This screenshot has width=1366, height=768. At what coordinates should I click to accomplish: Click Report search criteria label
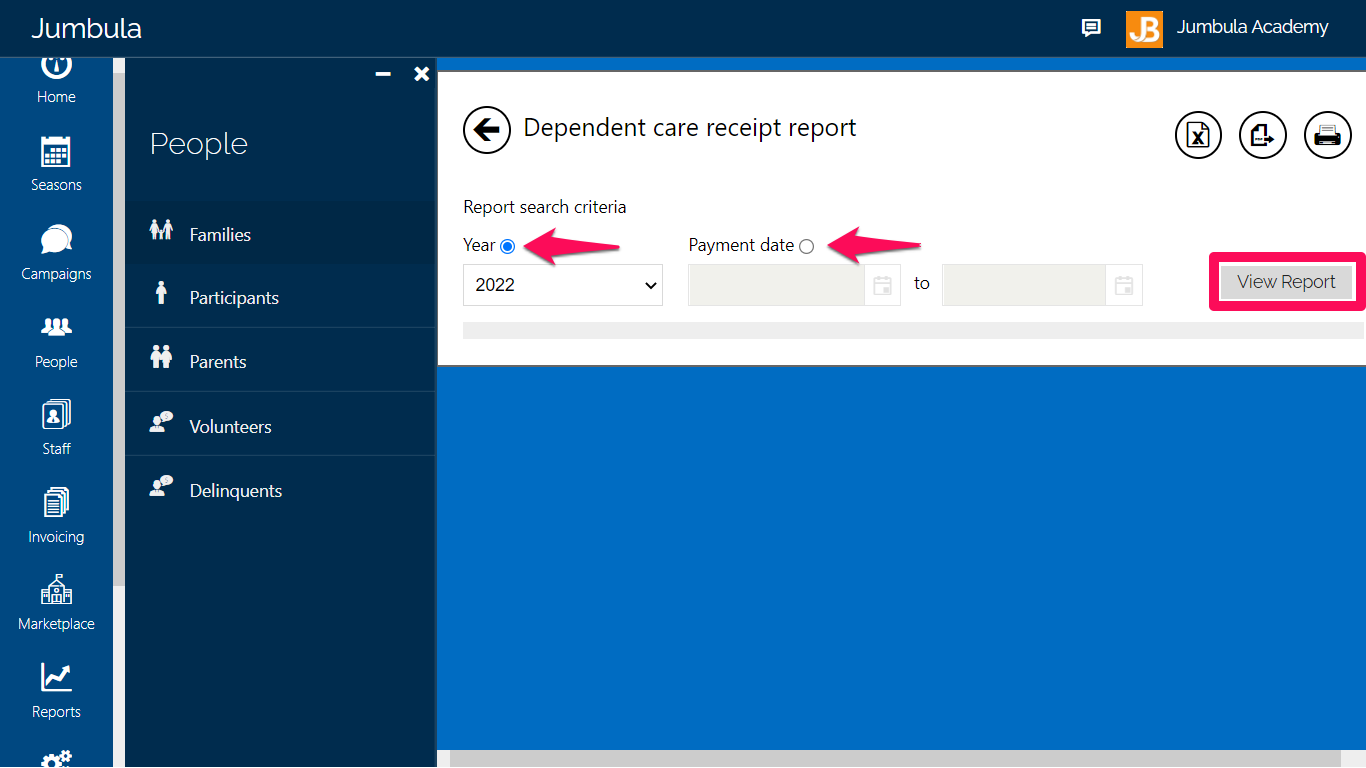click(545, 207)
